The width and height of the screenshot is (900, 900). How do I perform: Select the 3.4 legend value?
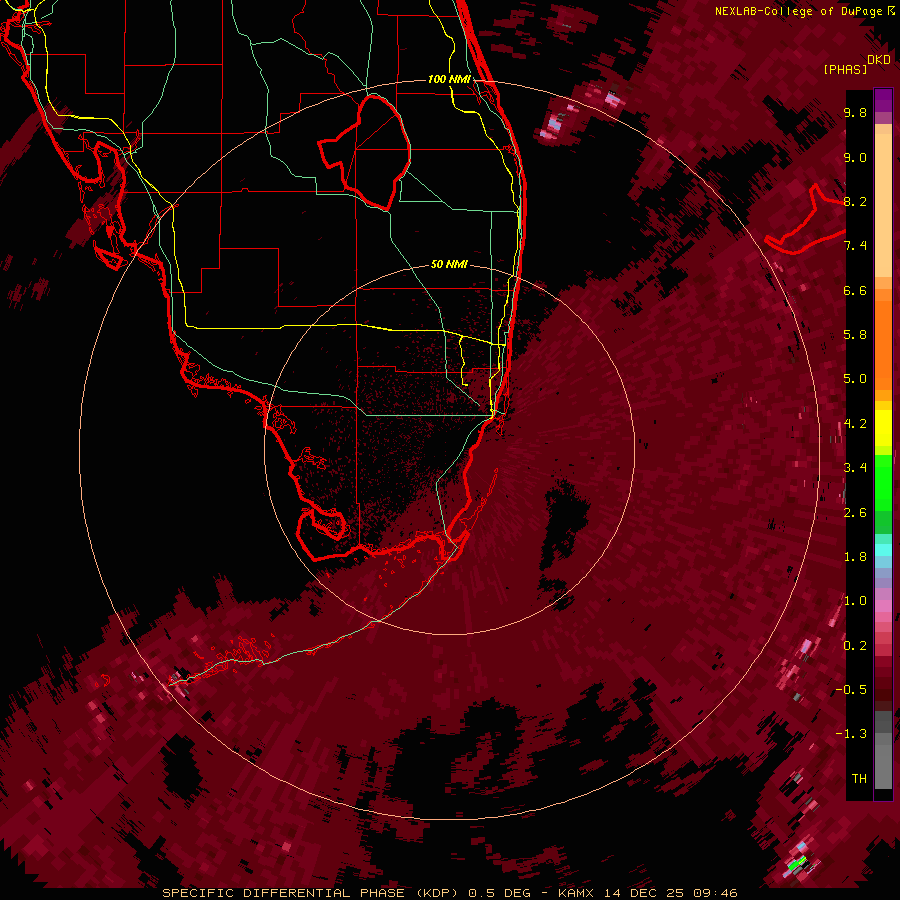(x=855, y=468)
